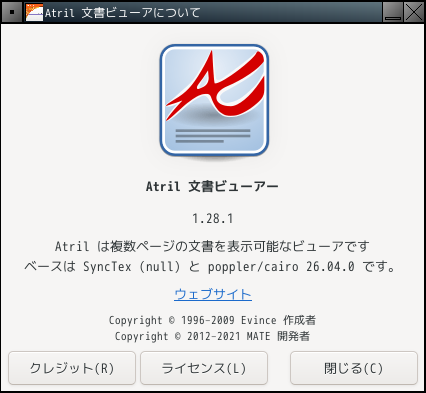This screenshot has height=393, width=426.
Task: Open the ウェブサイト link
Action: [x=213, y=294]
